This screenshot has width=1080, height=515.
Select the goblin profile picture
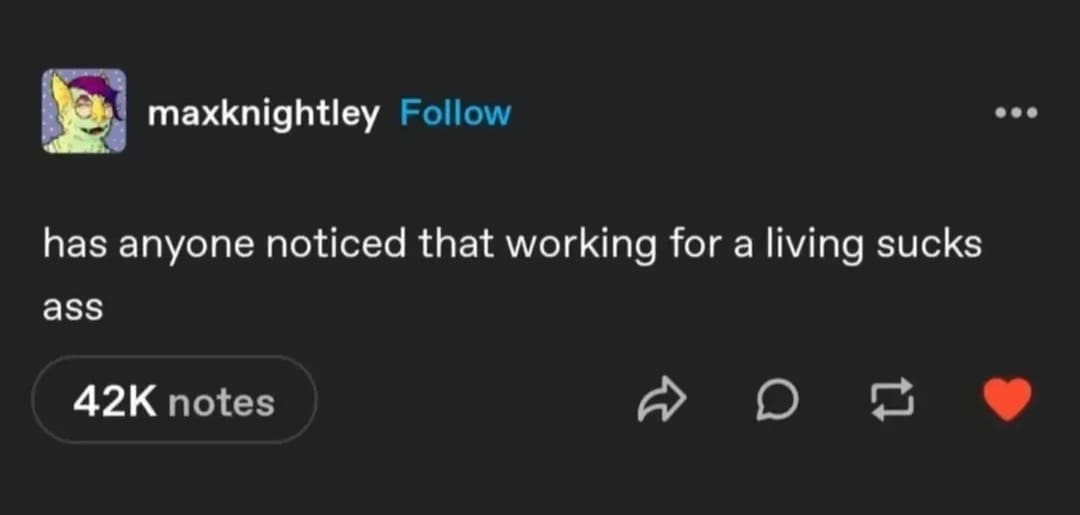pos(84,111)
